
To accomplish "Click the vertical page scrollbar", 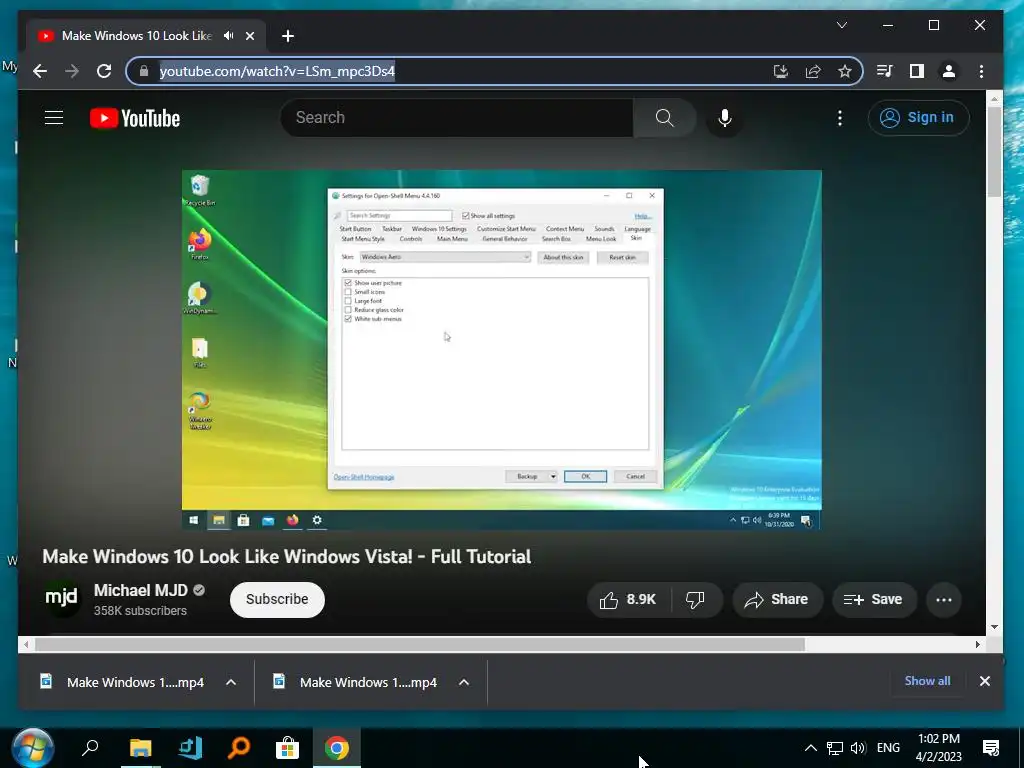I will [x=994, y=152].
